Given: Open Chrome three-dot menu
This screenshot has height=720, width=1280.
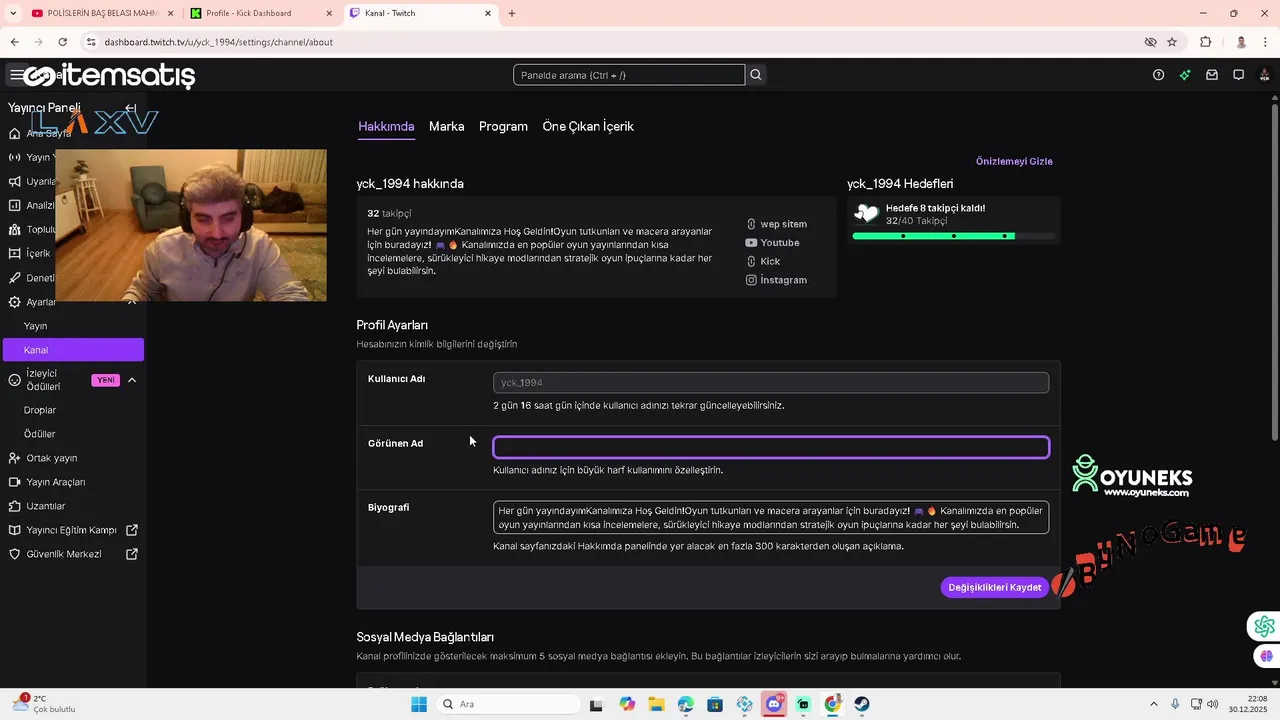Looking at the screenshot, I should click(1266, 42).
